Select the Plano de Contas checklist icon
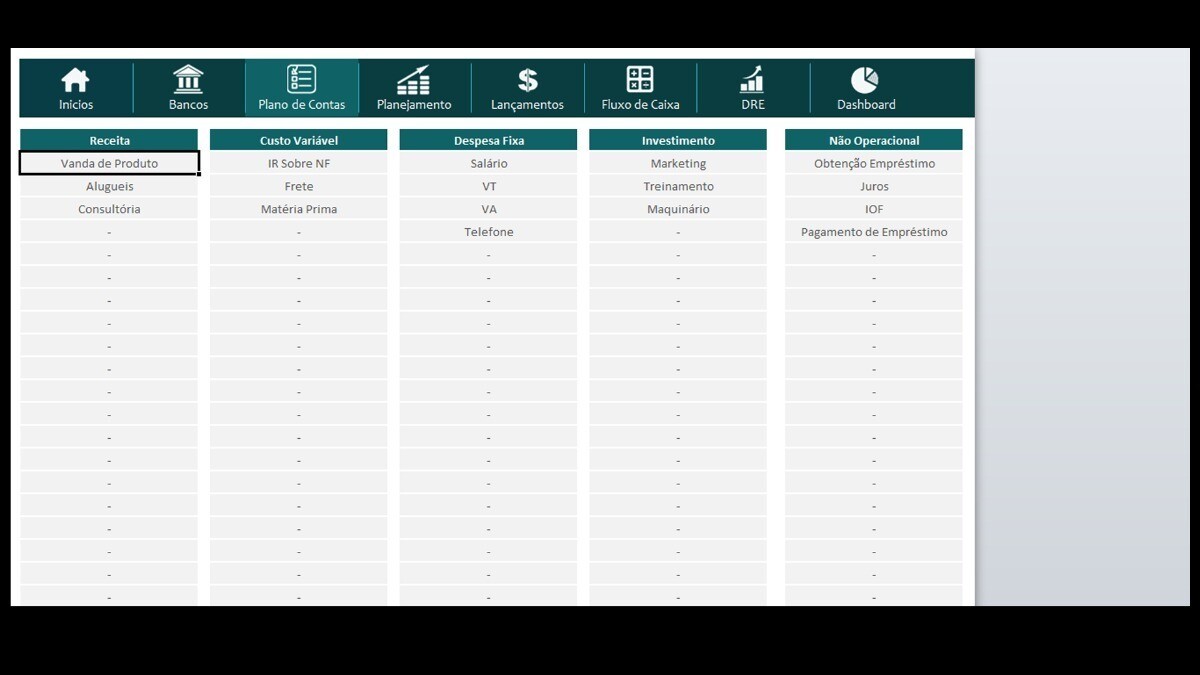This screenshot has height=675, width=1200. (x=301, y=80)
